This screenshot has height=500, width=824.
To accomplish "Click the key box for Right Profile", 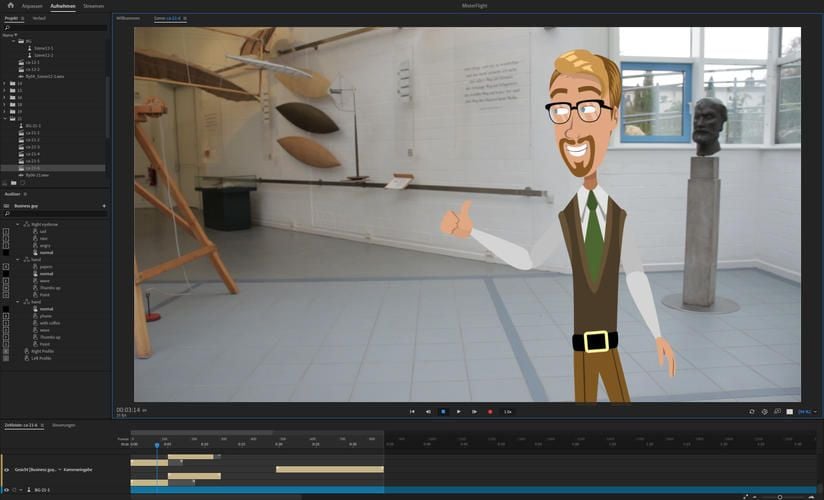I will click(x=6, y=351).
